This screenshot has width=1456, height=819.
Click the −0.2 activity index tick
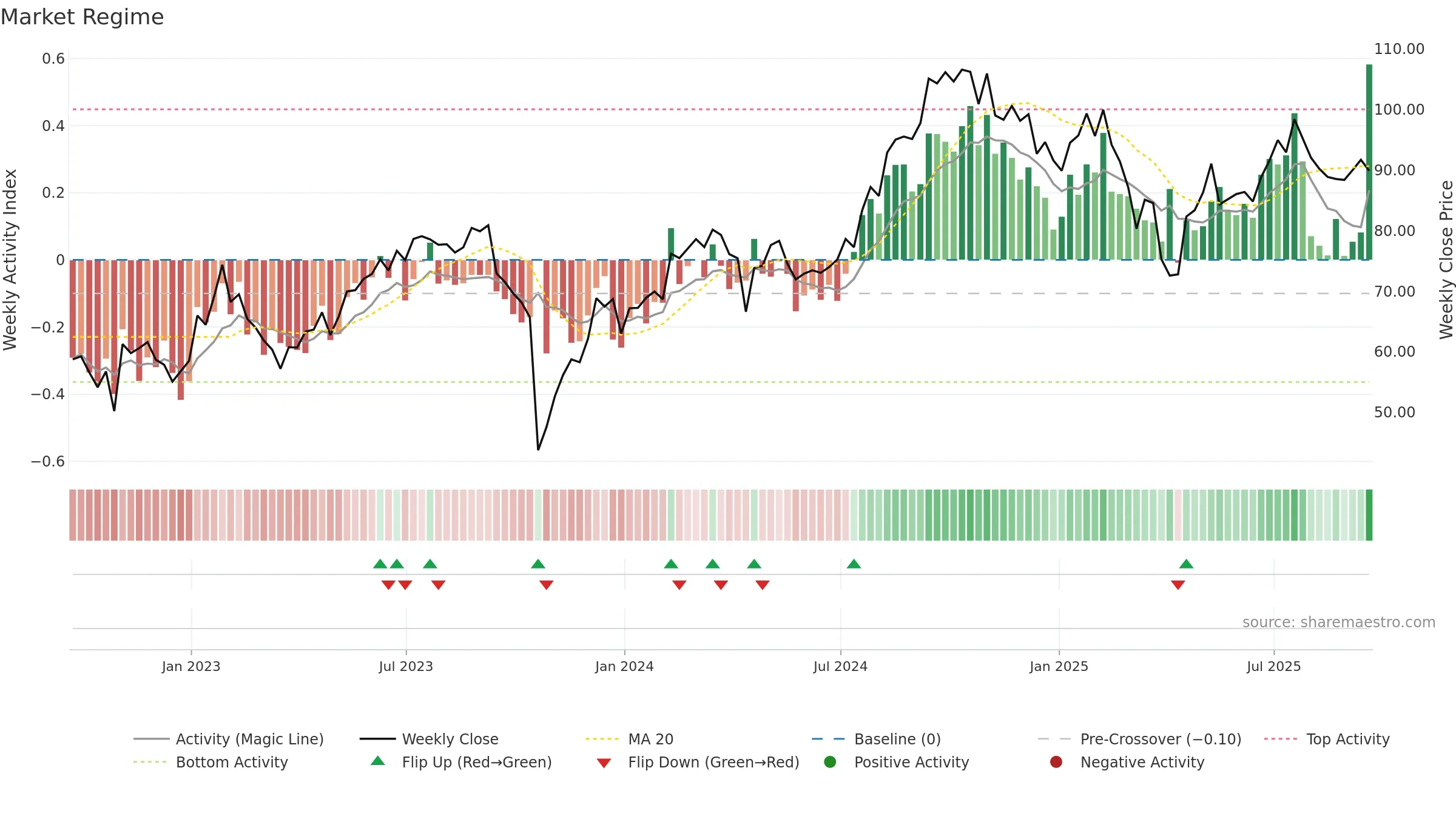pos(48,327)
